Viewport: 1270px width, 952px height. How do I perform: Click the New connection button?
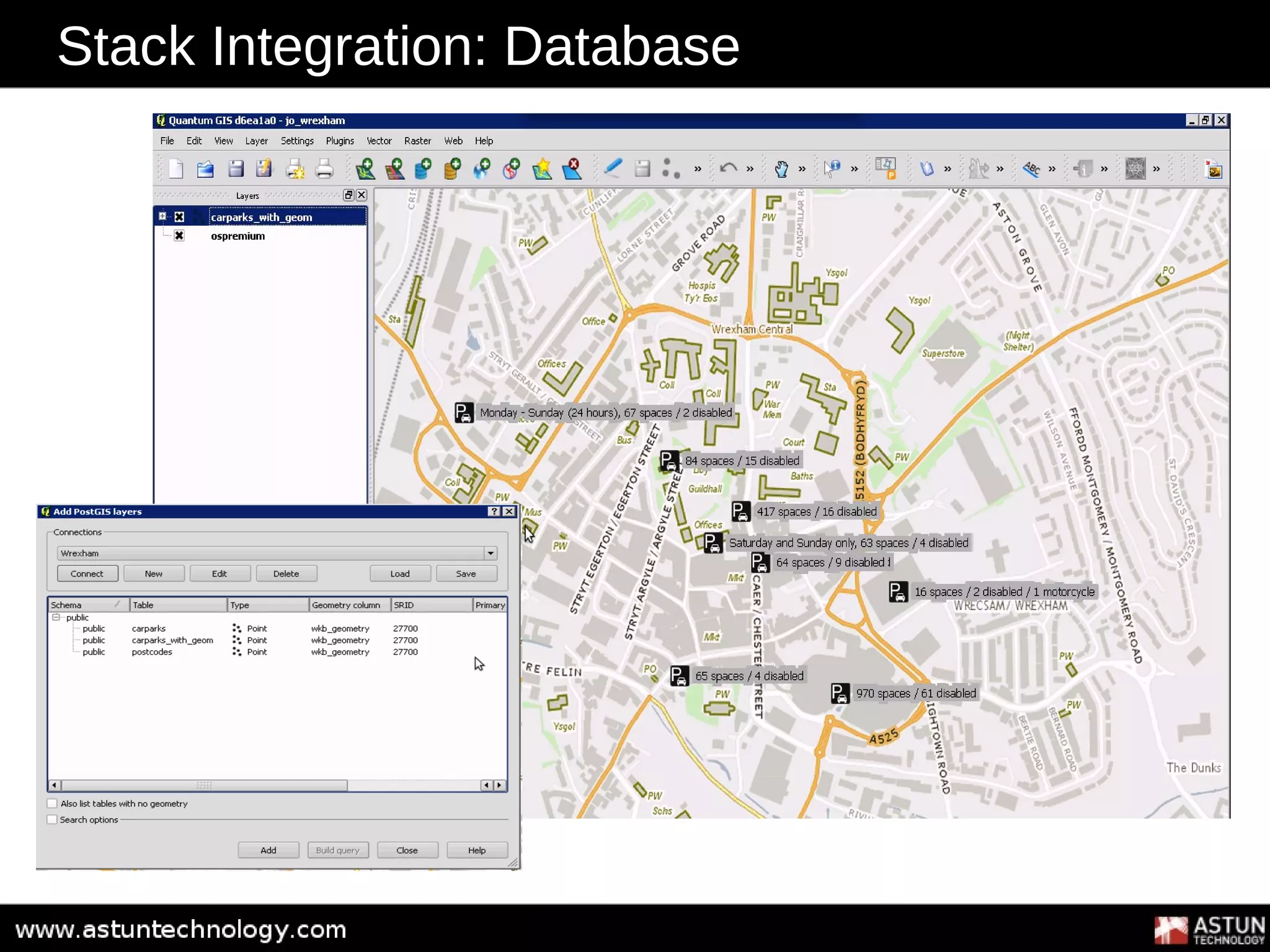tap(154, 573)
